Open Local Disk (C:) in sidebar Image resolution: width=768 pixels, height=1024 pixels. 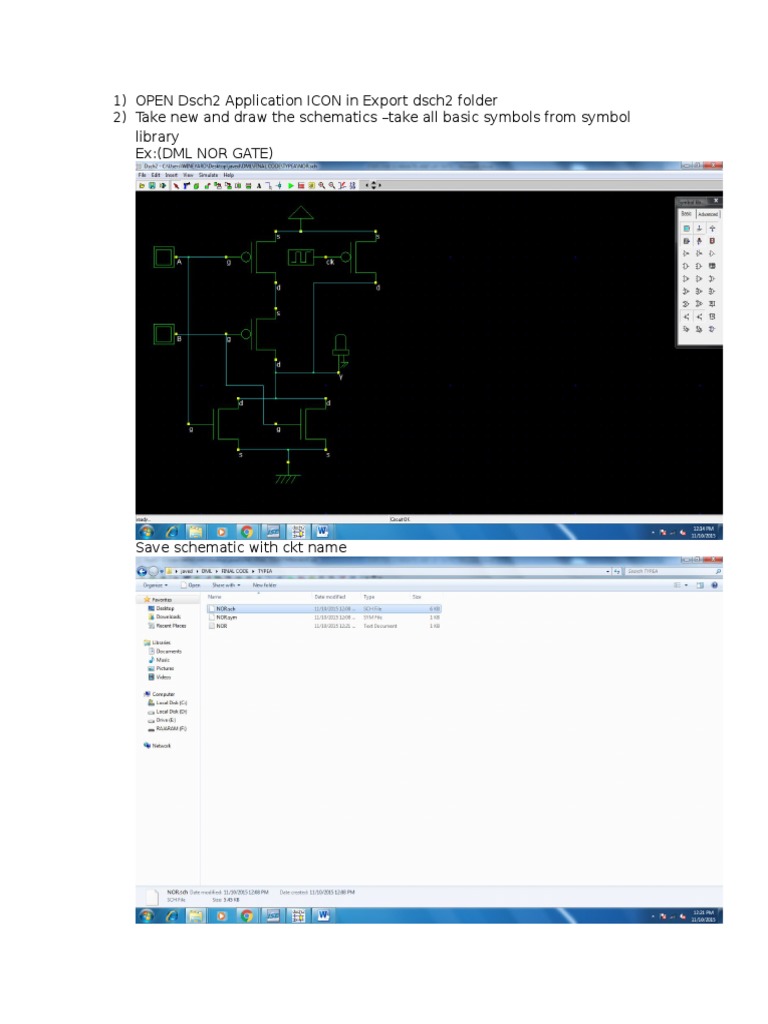tap(168, 703)
